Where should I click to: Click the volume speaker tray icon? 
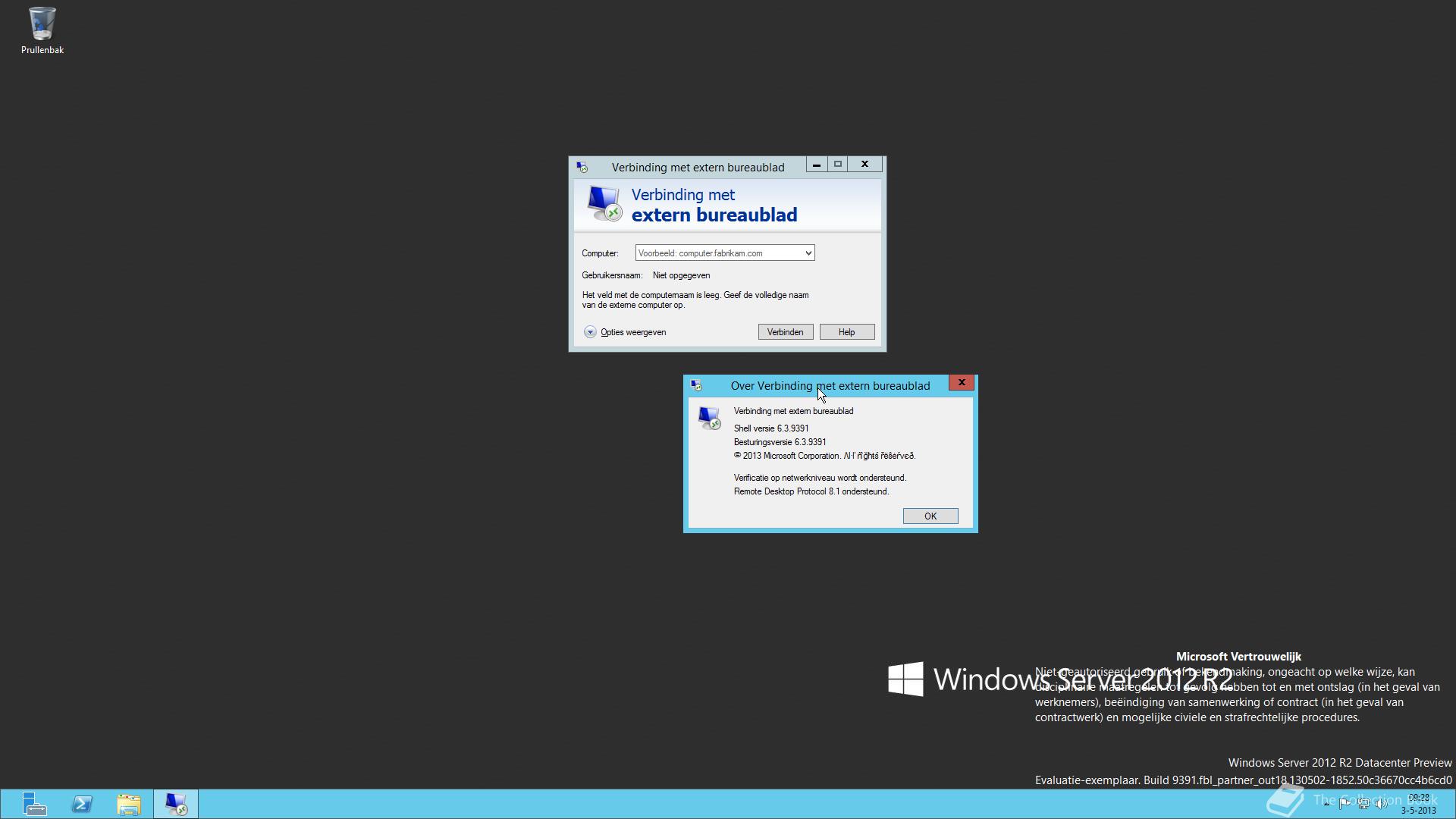pos(1381,804)
